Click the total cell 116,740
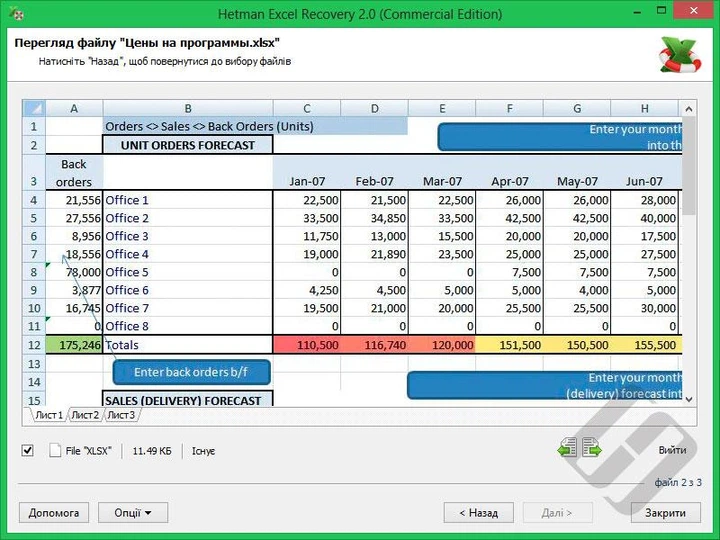This screenshot has height=540, width=720. (375, 345)
